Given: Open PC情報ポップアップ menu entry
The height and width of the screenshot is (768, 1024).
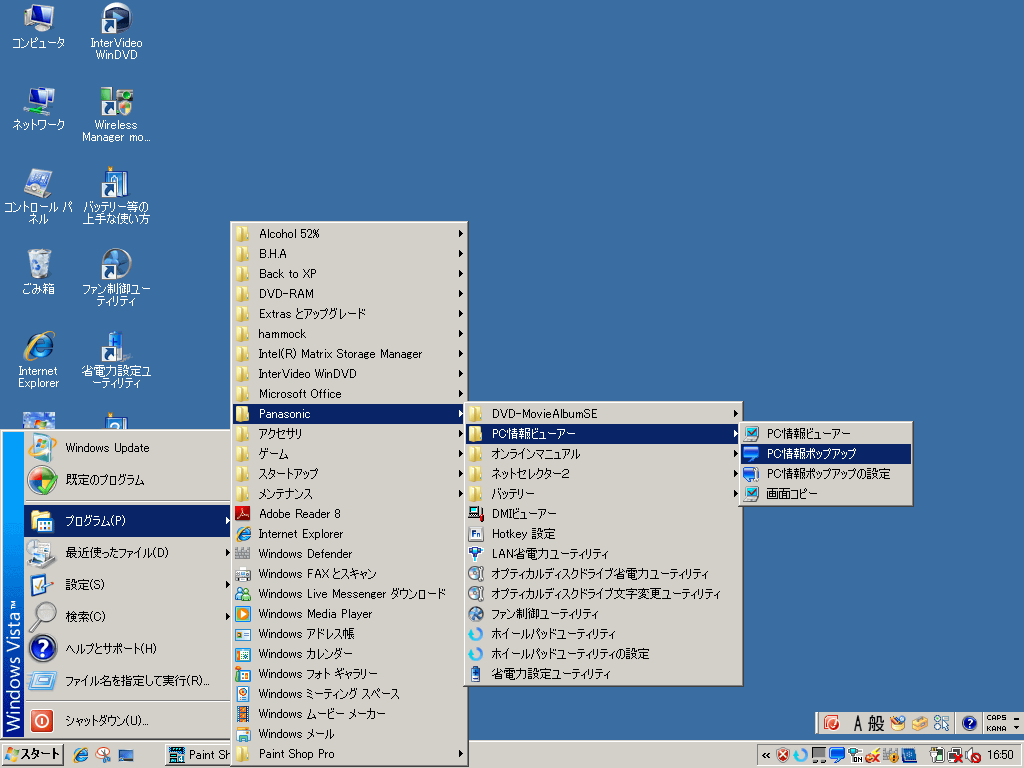Looking at the screenshot, I should (x=825, y=454).
